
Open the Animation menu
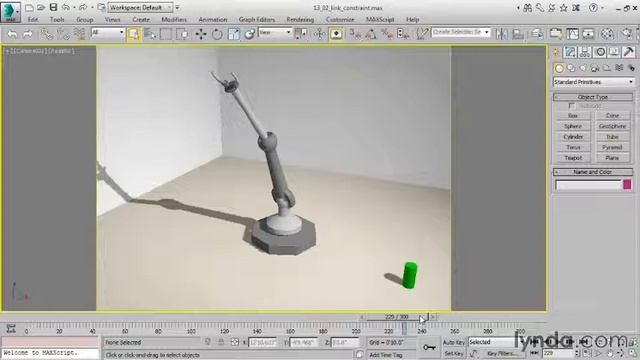[213, 19]
